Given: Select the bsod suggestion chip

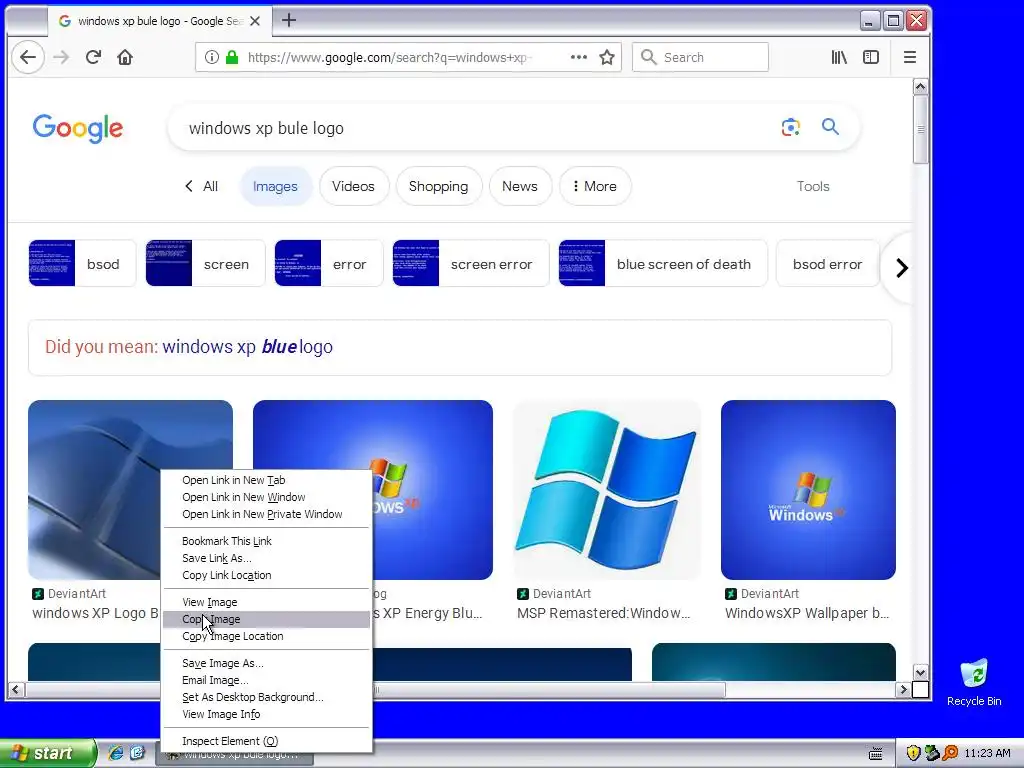Looking at the screenshot, I should (x=82, y=263).
